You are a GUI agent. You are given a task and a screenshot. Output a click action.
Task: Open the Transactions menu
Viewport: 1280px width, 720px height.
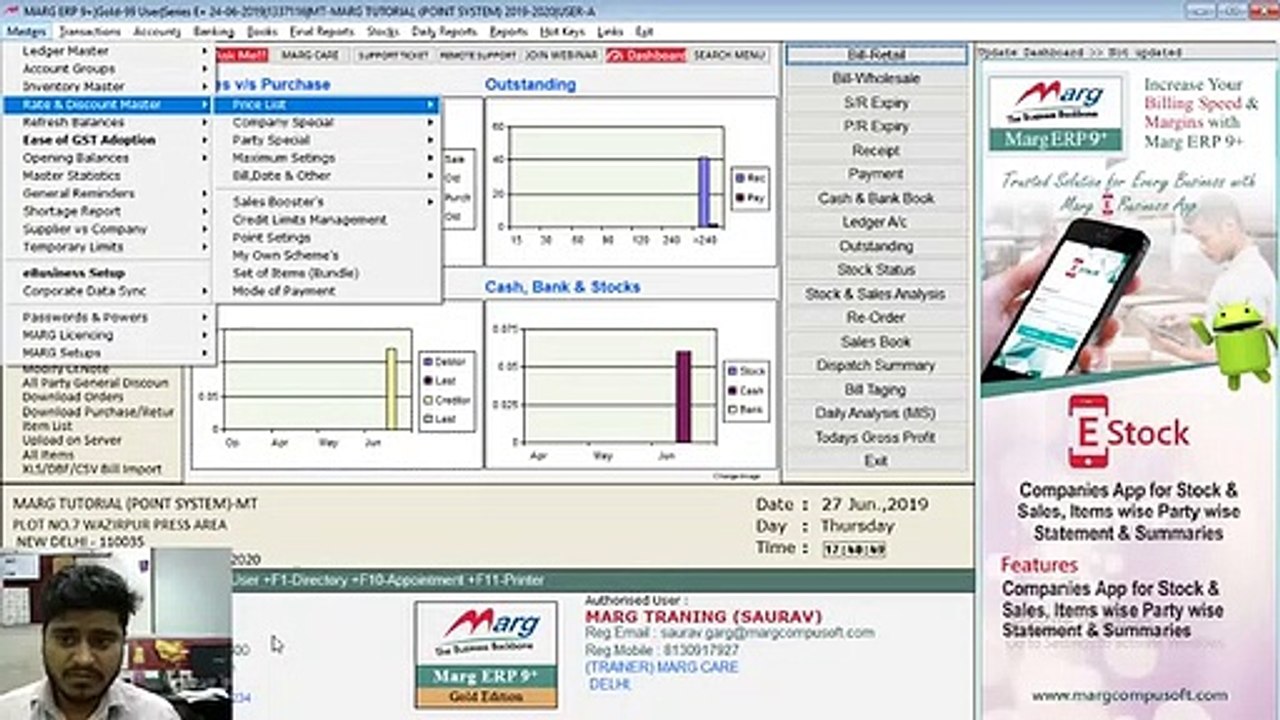coord(89,32)
